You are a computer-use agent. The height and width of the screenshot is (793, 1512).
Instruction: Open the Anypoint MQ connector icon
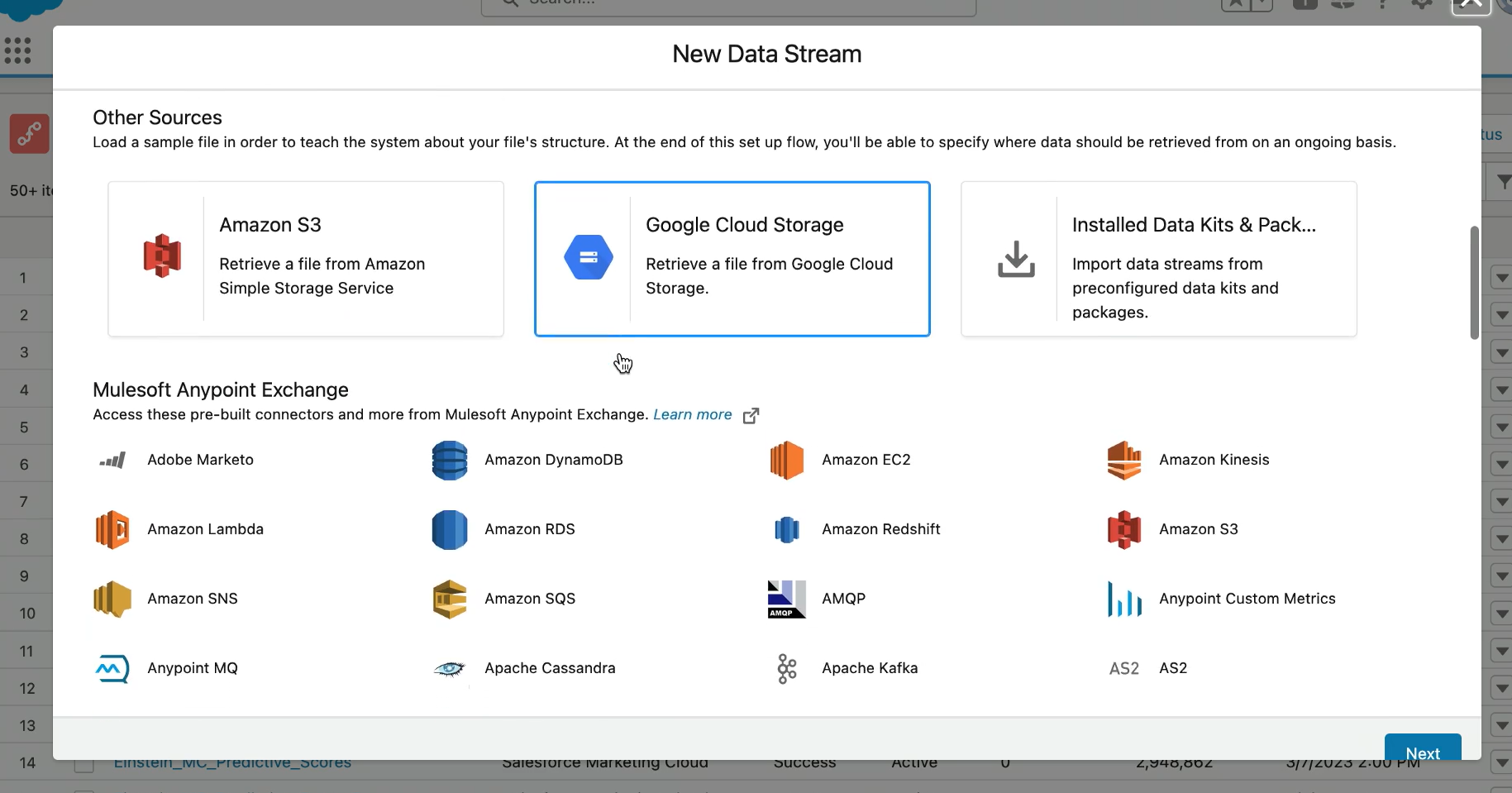(112, 669)
